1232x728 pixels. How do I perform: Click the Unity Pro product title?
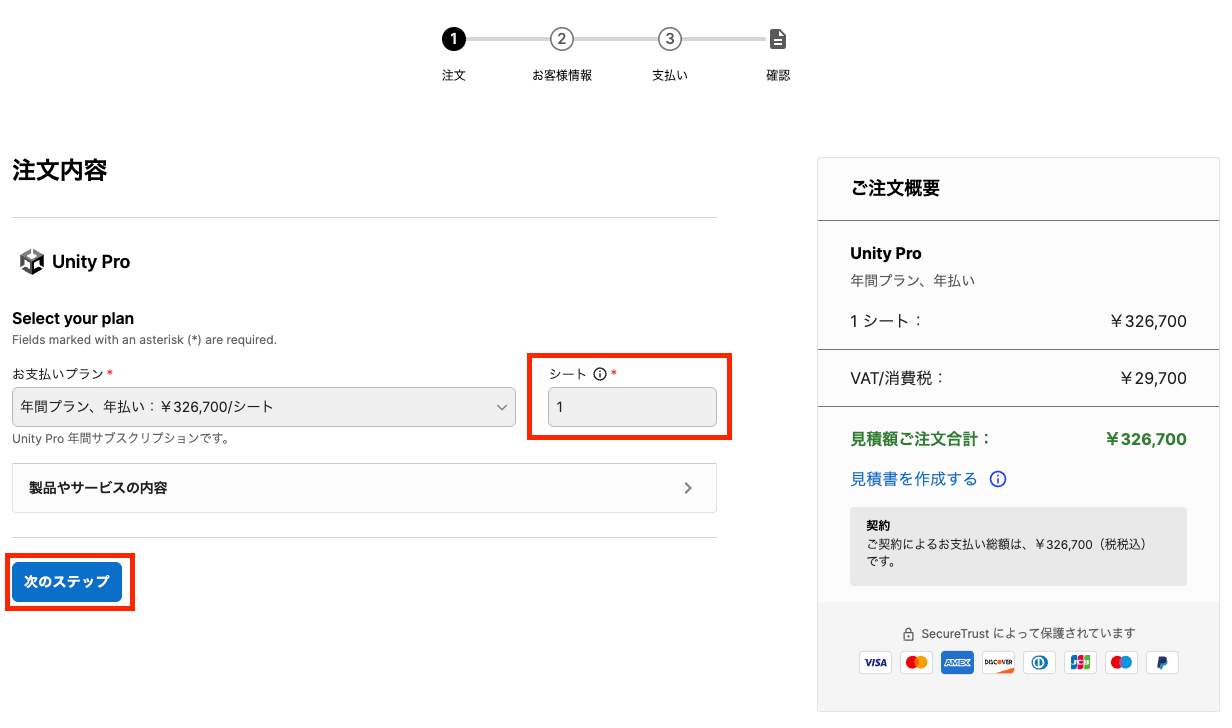tap(91, 262)
